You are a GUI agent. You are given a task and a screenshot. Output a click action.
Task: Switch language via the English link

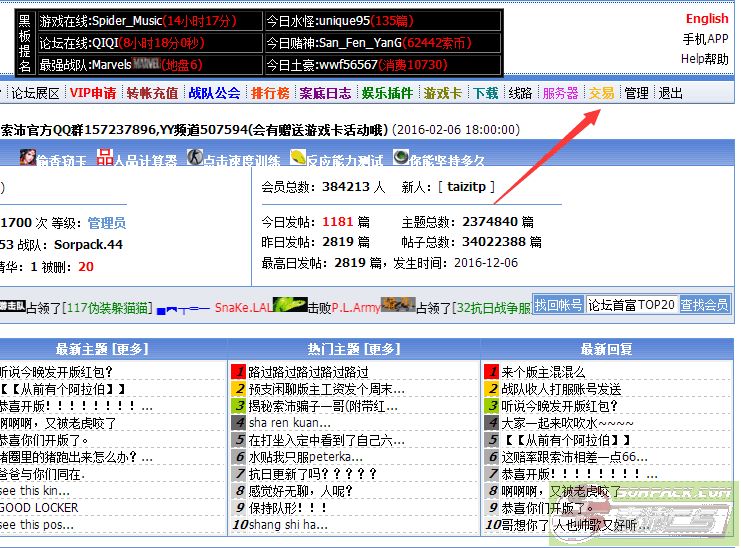point(706,18)
